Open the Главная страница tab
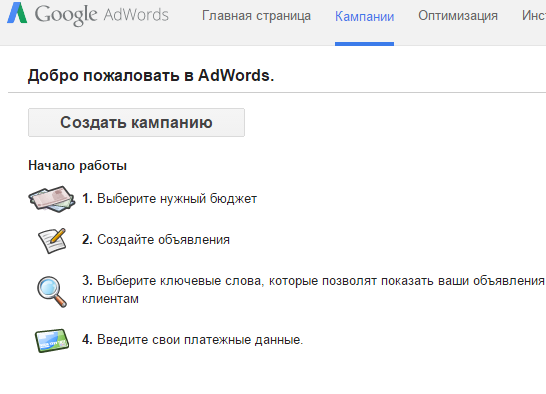 pyautogui.click(x=256, y=16)
